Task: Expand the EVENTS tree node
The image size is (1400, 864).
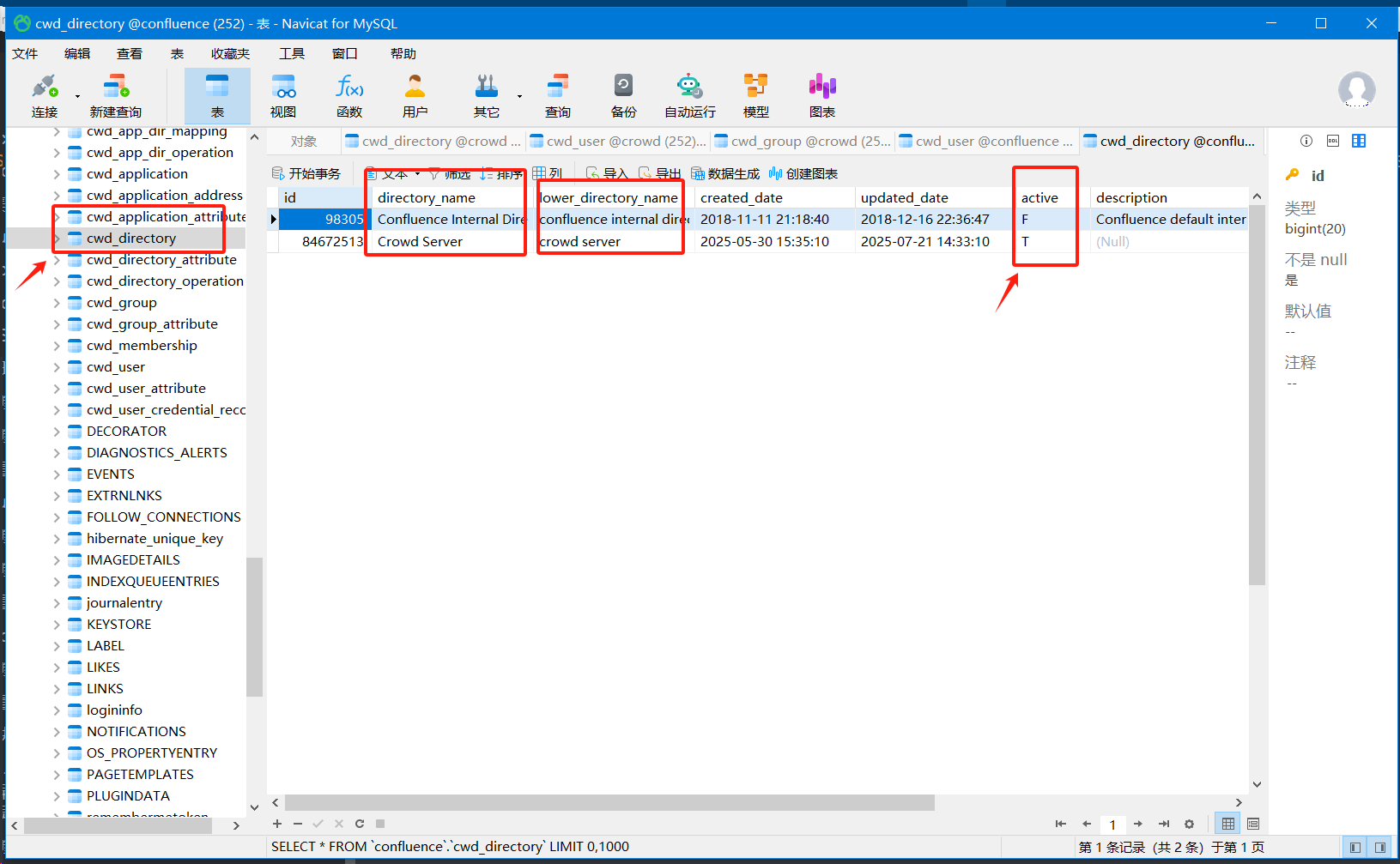Action: click(x=57, y=474)
